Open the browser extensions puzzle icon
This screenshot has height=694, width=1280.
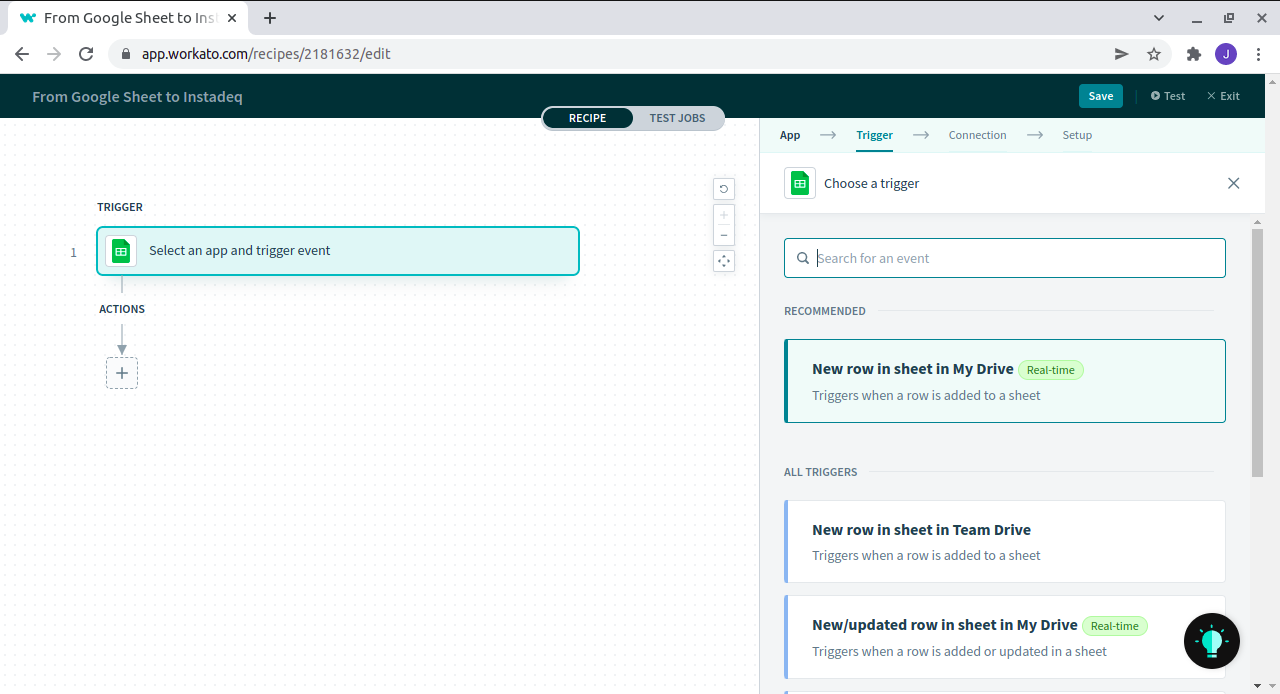click(x=1194, y=54)
